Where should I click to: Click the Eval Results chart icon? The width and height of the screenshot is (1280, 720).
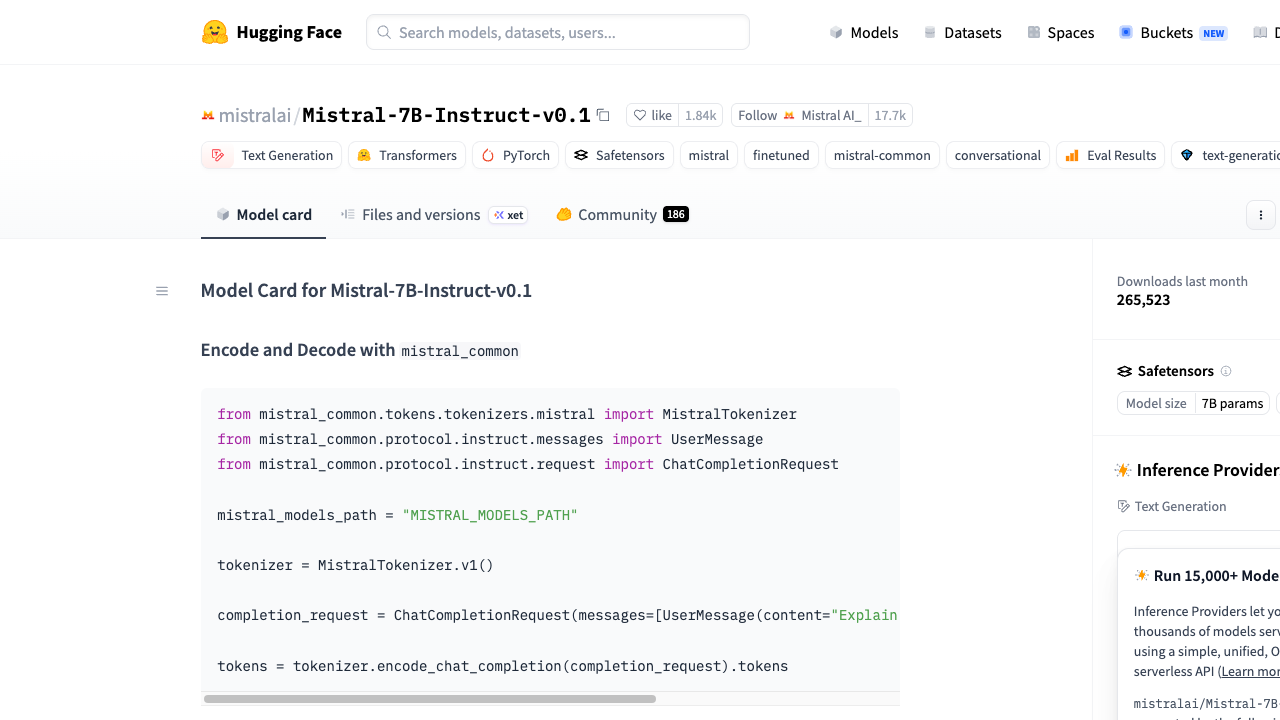tap(1072, 155)
